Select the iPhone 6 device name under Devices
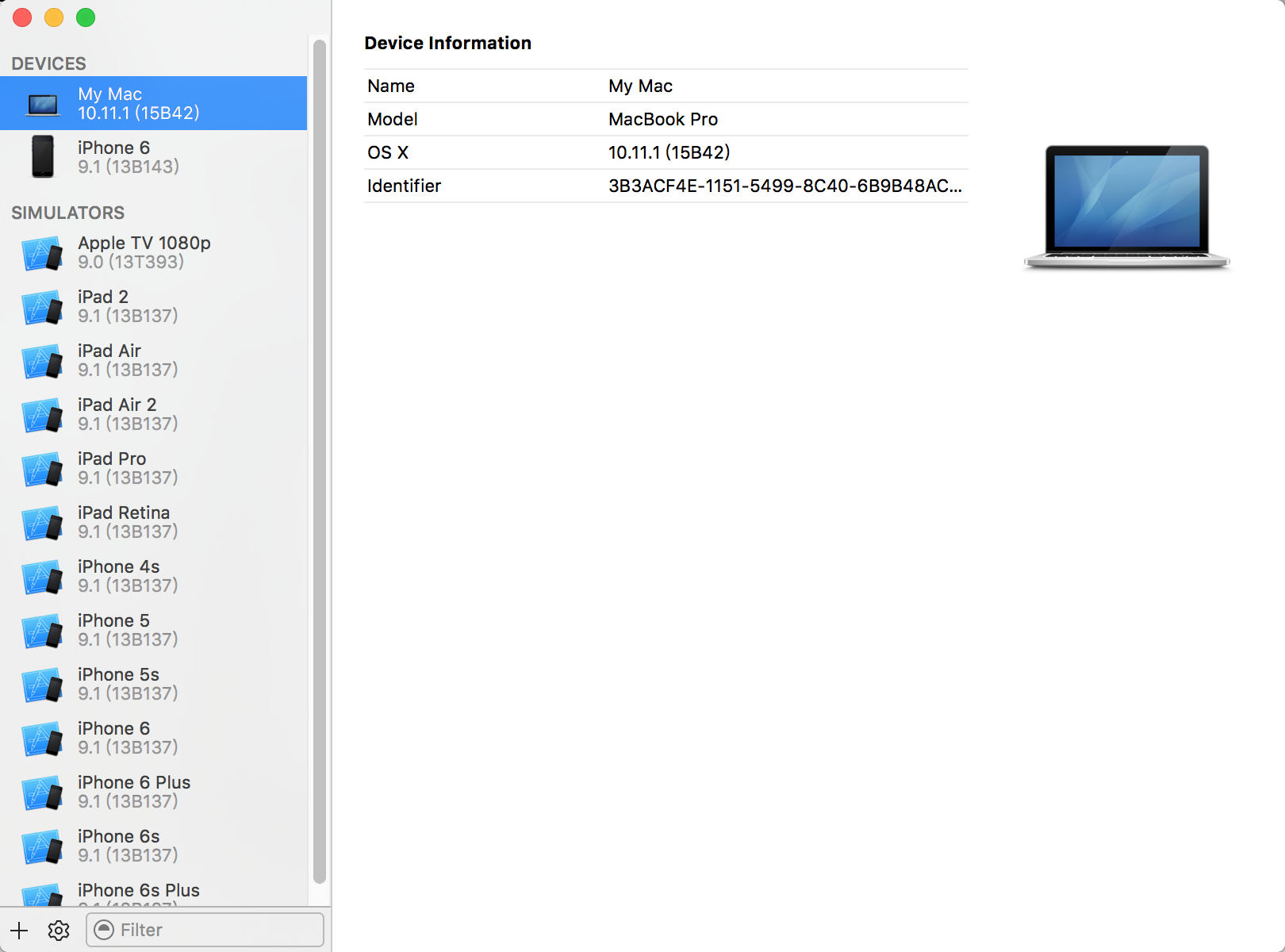Viewport: 1285px width, 952px height. tap(113, 148)
